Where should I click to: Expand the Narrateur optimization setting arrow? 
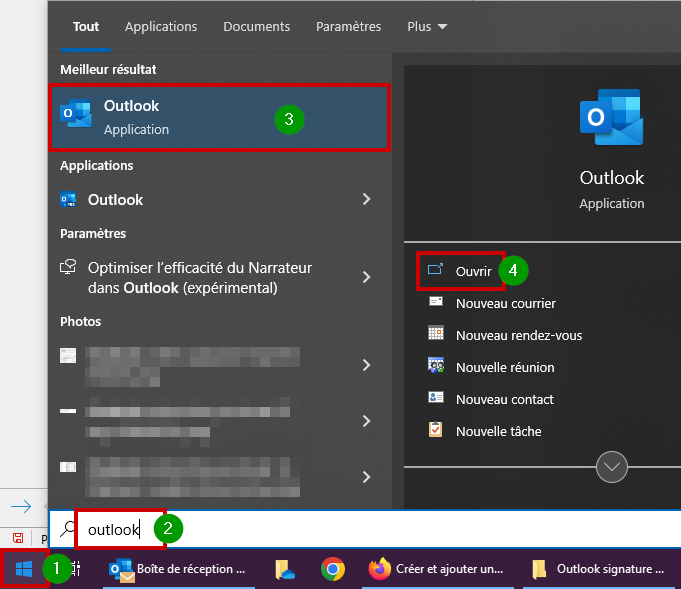click(x=366, y=277)
